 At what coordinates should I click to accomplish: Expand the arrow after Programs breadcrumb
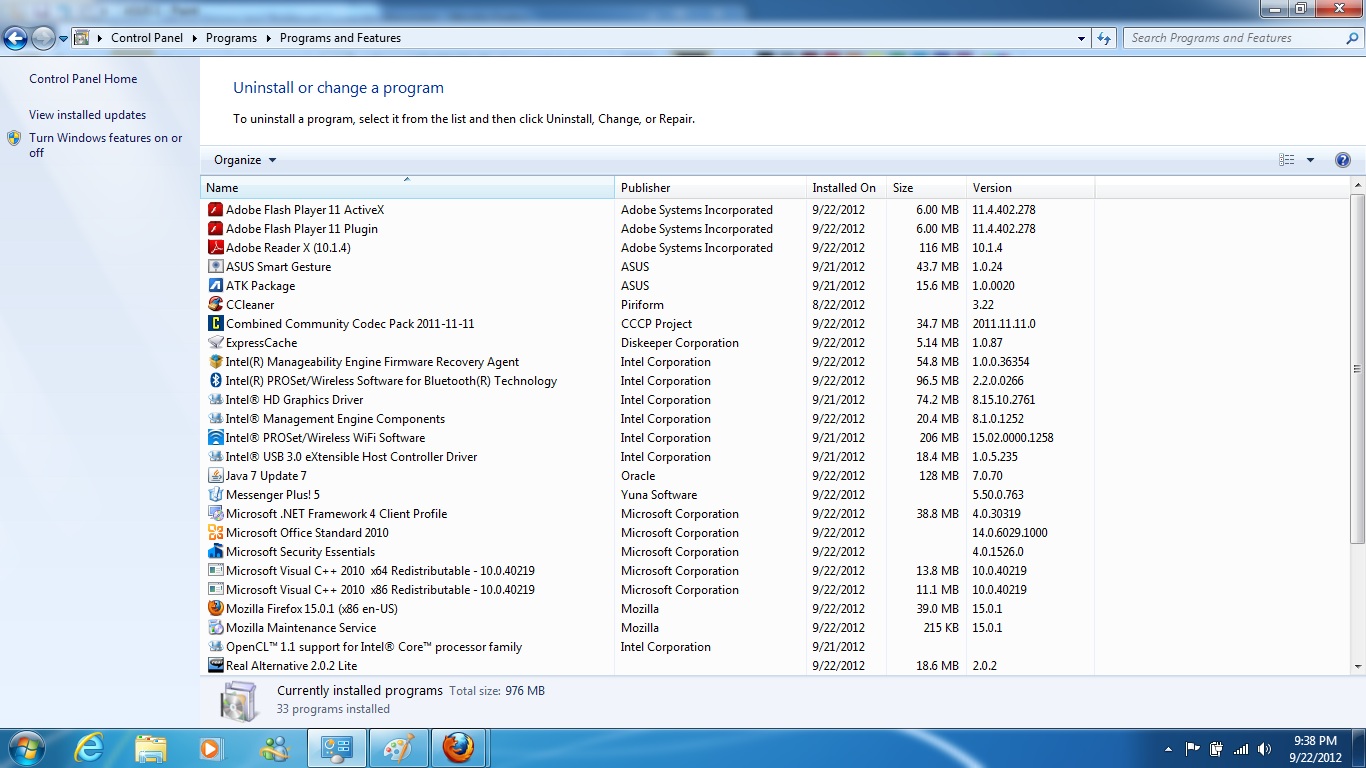[268, 38]
